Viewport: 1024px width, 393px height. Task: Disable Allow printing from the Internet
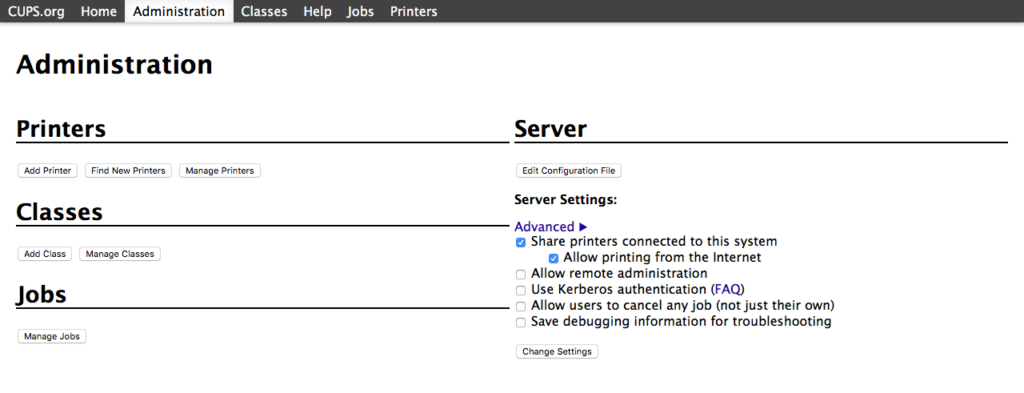[x=553, y=258]
